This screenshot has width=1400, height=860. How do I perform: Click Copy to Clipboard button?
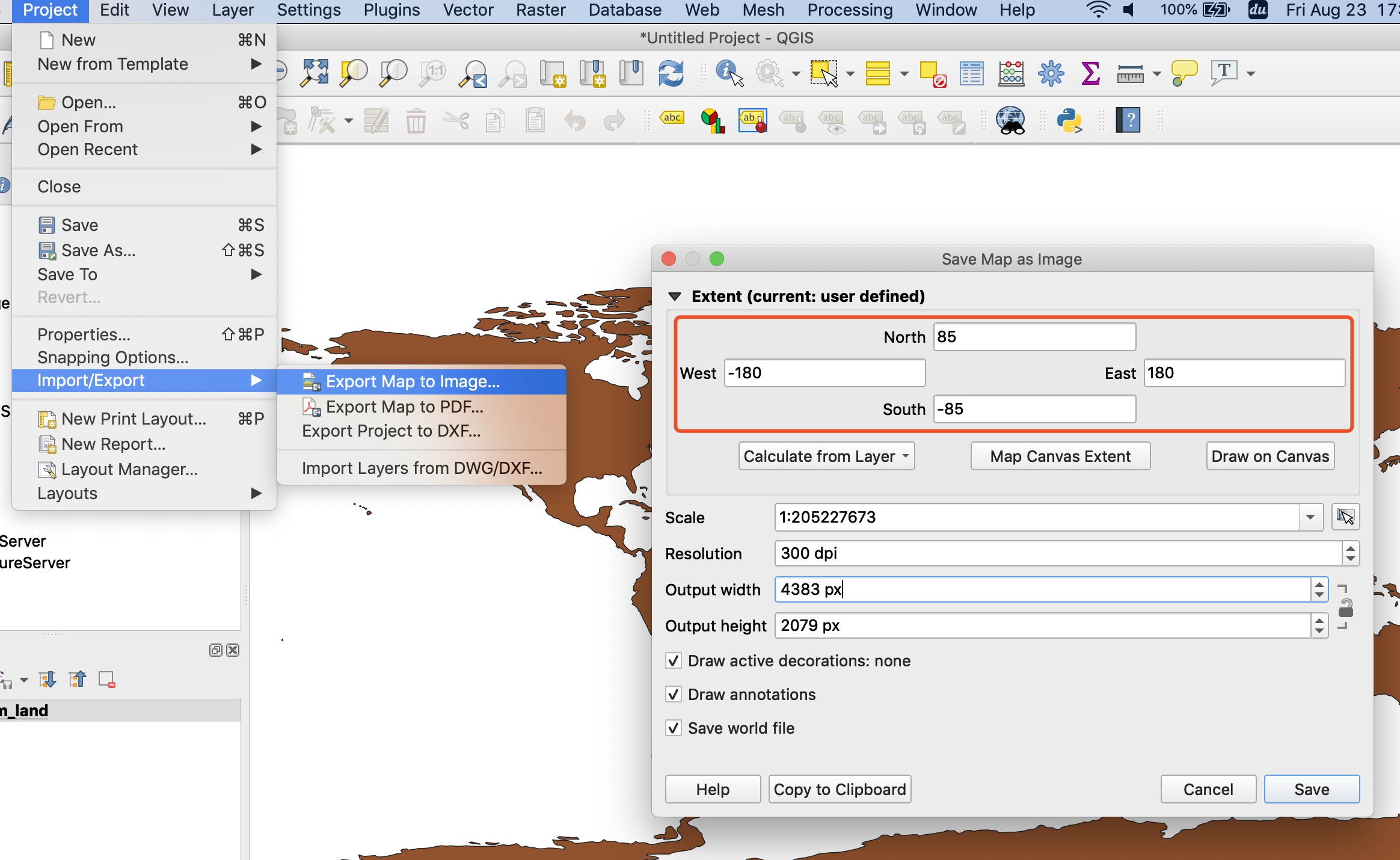840,790
